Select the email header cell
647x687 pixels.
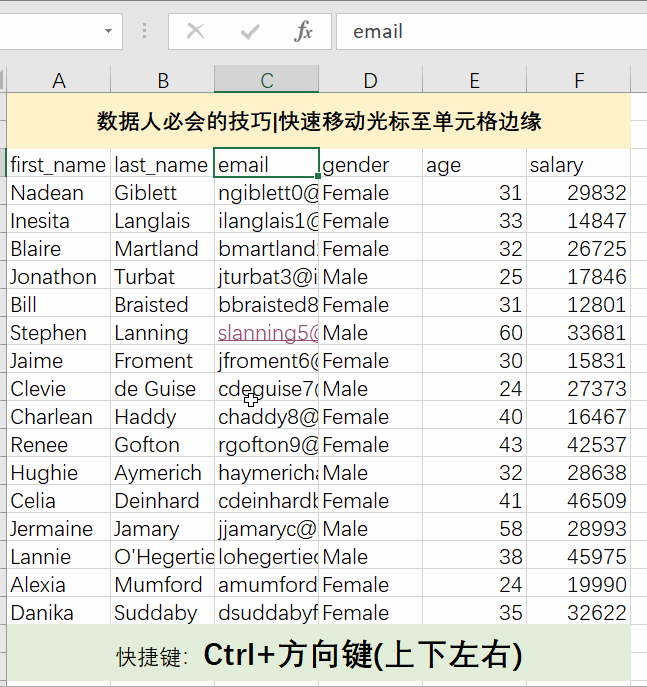point(266,163)
